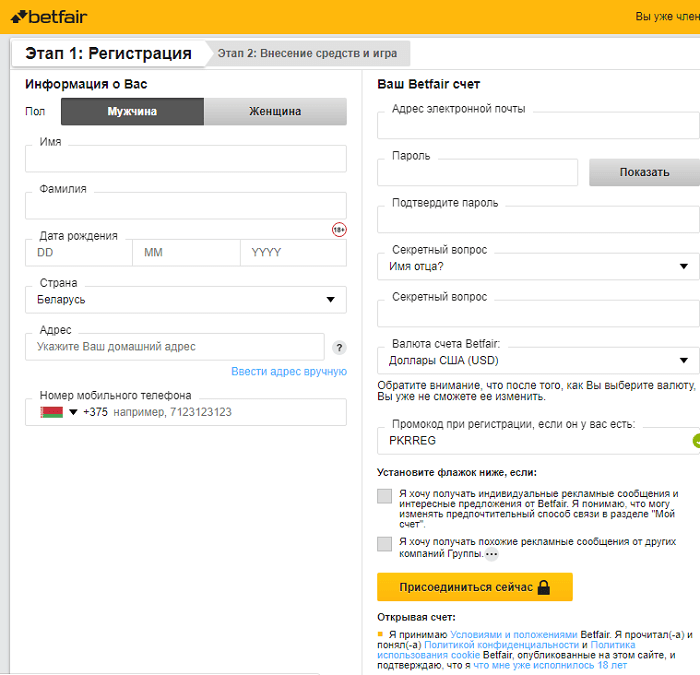
Task: Click the Belarus flag phone code selector
Action: coord(58,412)
